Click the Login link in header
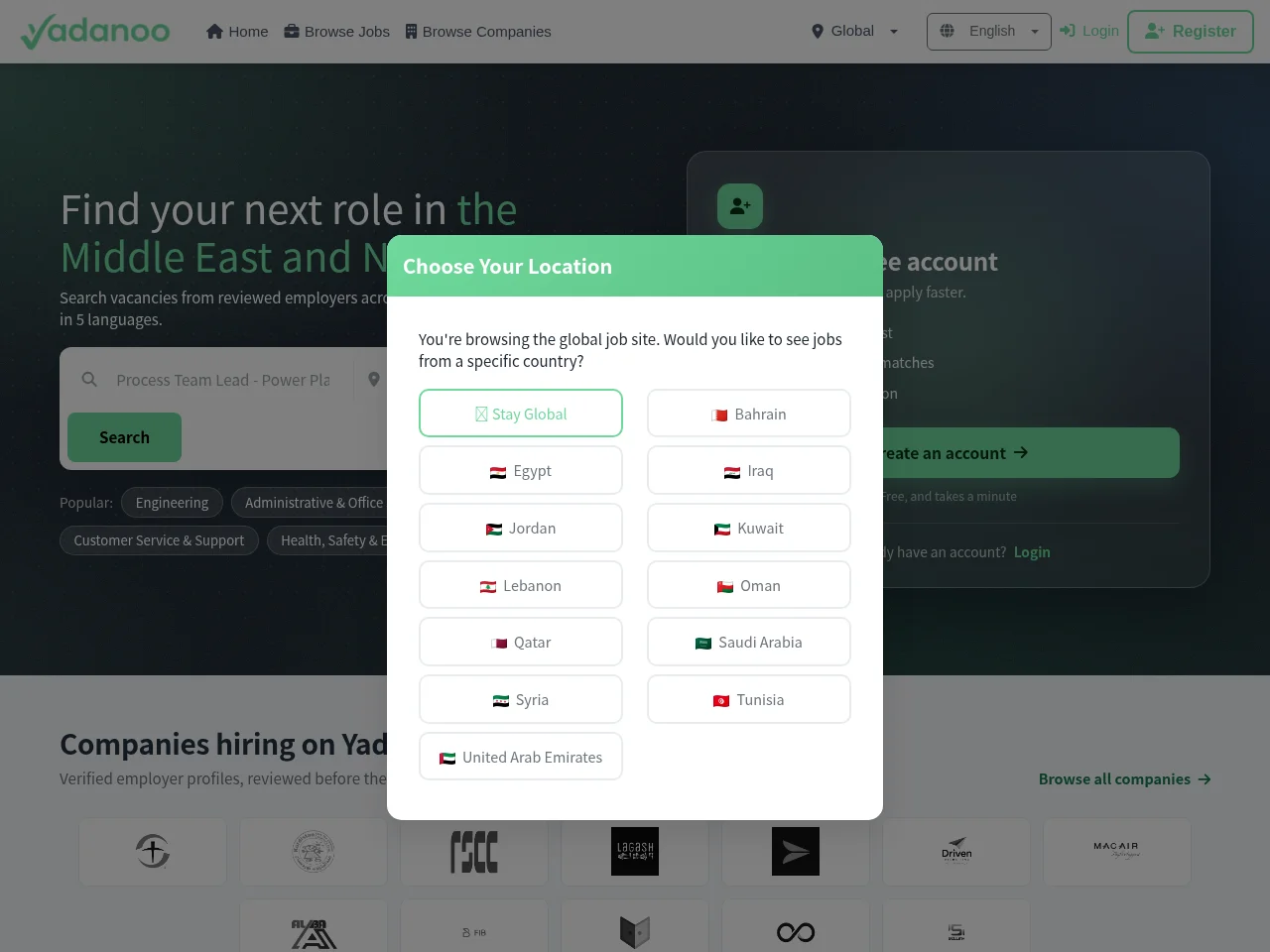Viewport: 1270px width, 952px height. tap(1089, 31)
